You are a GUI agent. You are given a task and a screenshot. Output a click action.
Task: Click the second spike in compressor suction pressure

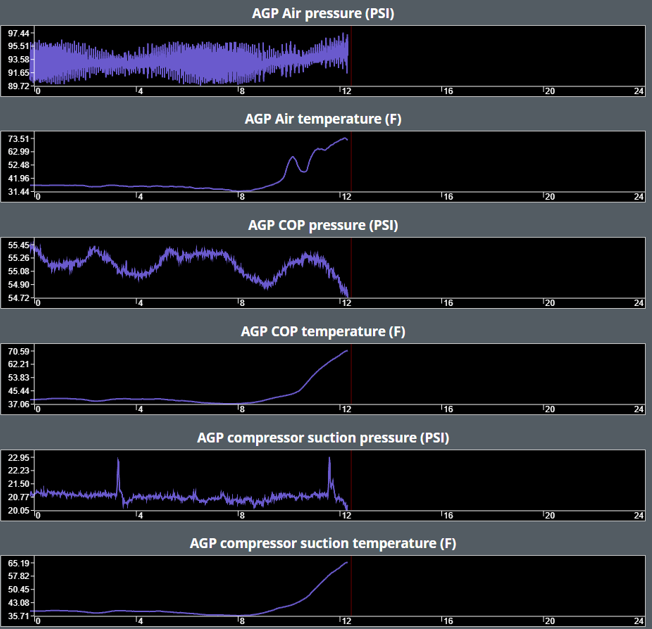point(329,461)
